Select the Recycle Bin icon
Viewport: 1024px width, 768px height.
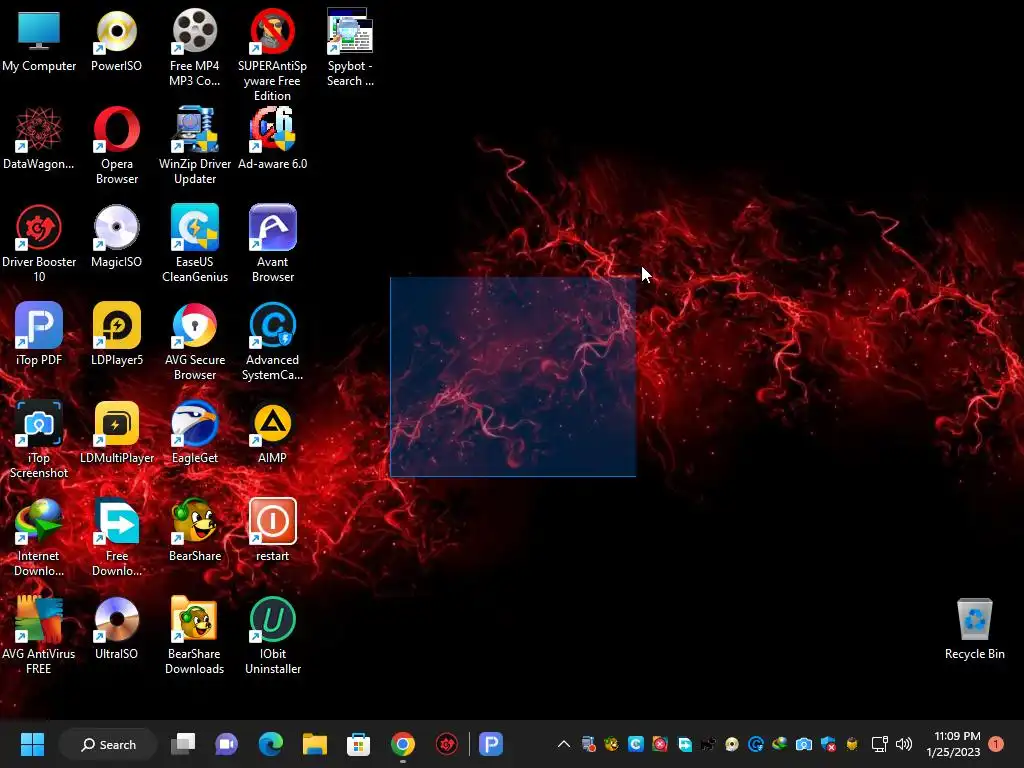[974, 628]
